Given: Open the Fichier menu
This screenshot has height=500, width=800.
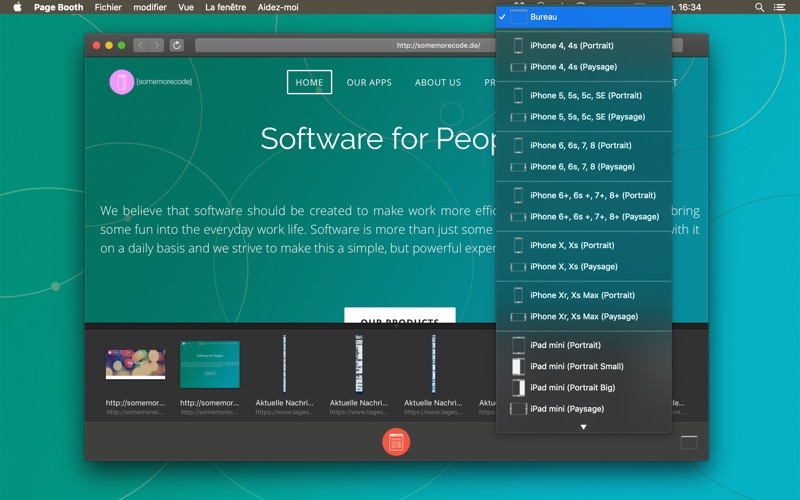Looking at the screenshot, I should point(108,7).
